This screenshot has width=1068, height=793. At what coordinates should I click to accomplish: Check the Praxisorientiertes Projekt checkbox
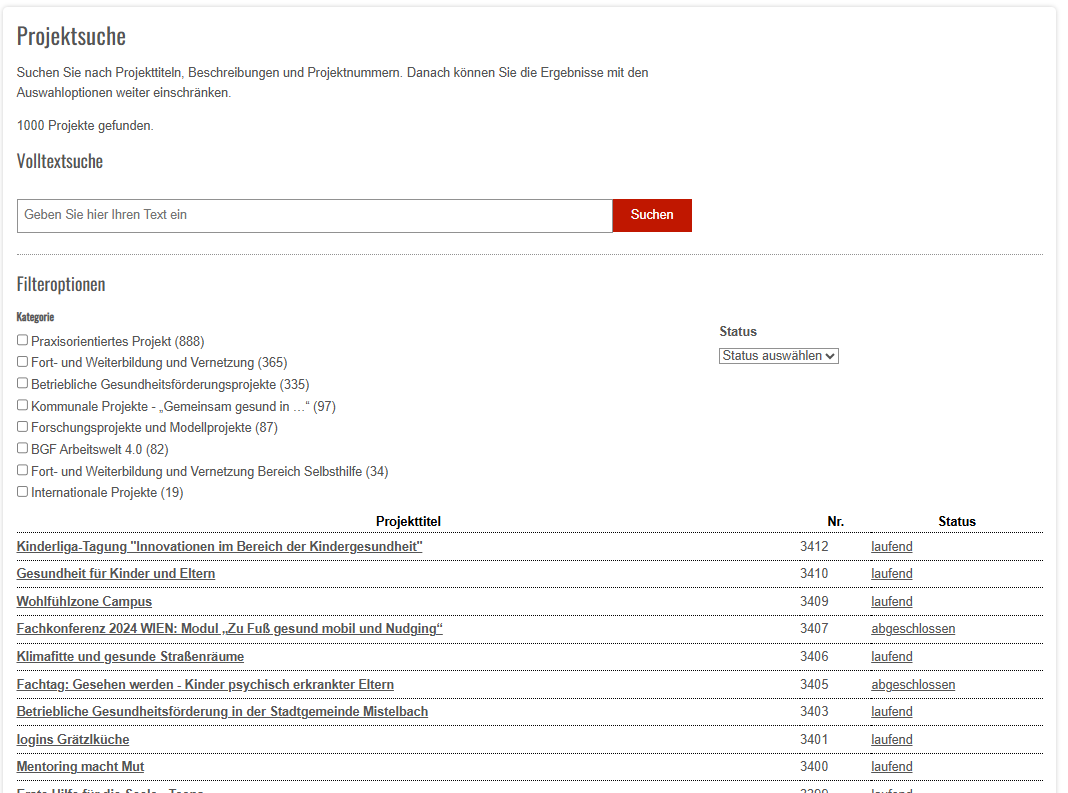[x=23, y=341]
